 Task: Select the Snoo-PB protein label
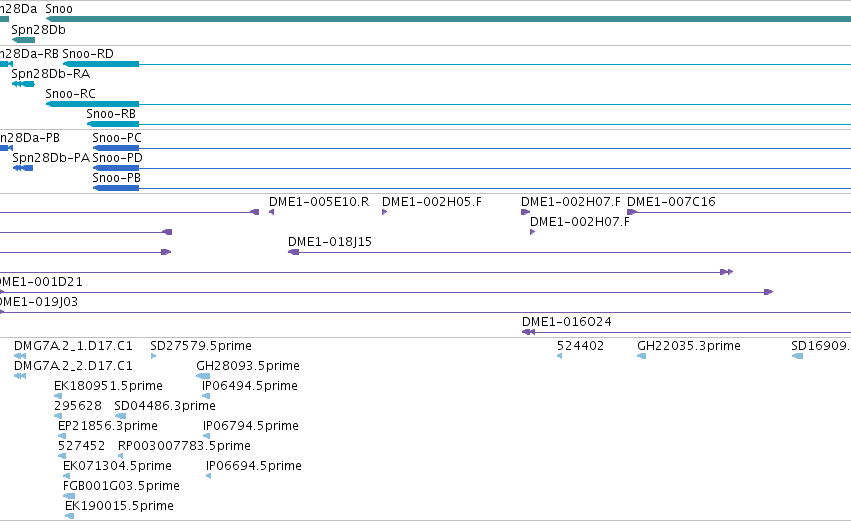coord(117,178)
